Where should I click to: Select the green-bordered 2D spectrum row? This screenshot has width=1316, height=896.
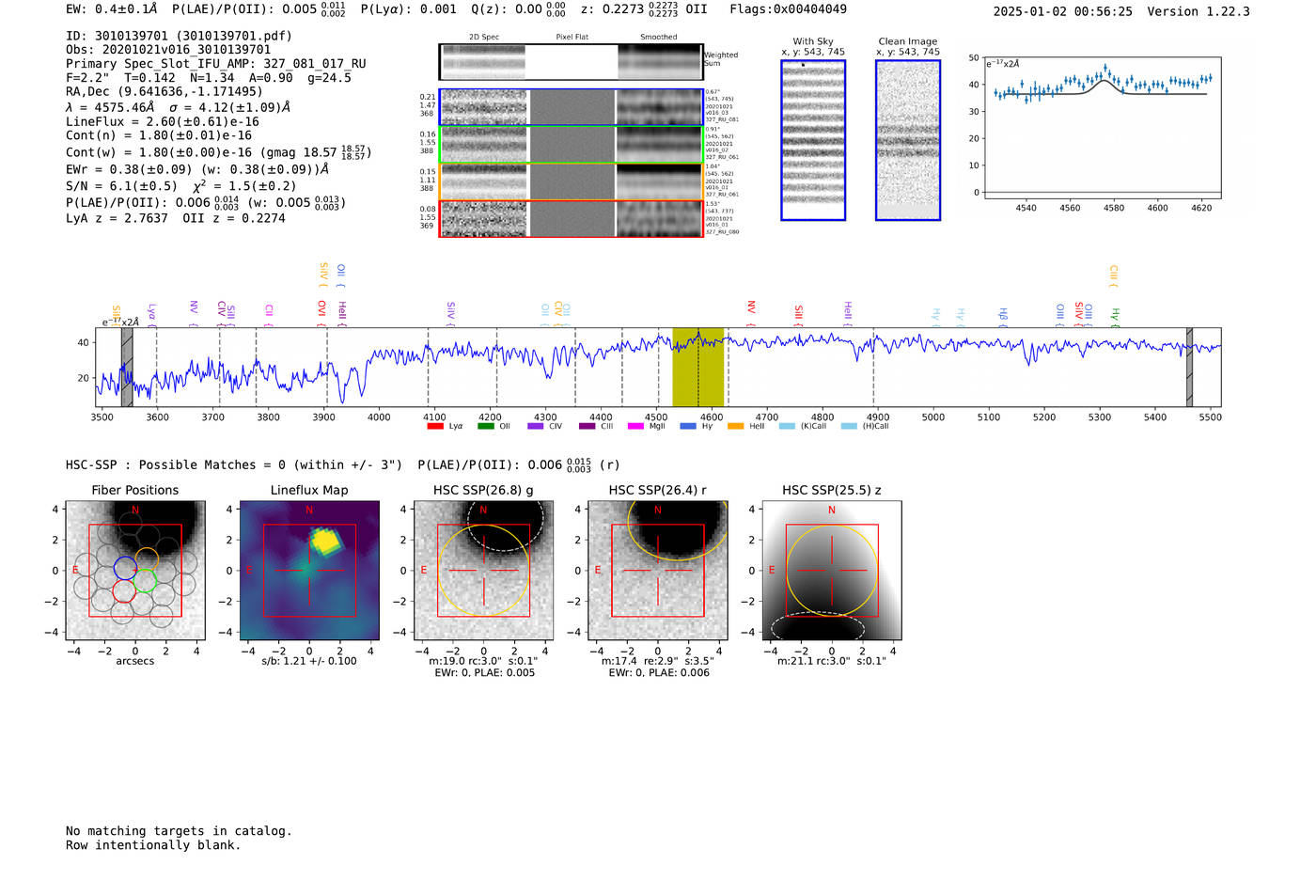pyautogui.click(x=571, y=145)
